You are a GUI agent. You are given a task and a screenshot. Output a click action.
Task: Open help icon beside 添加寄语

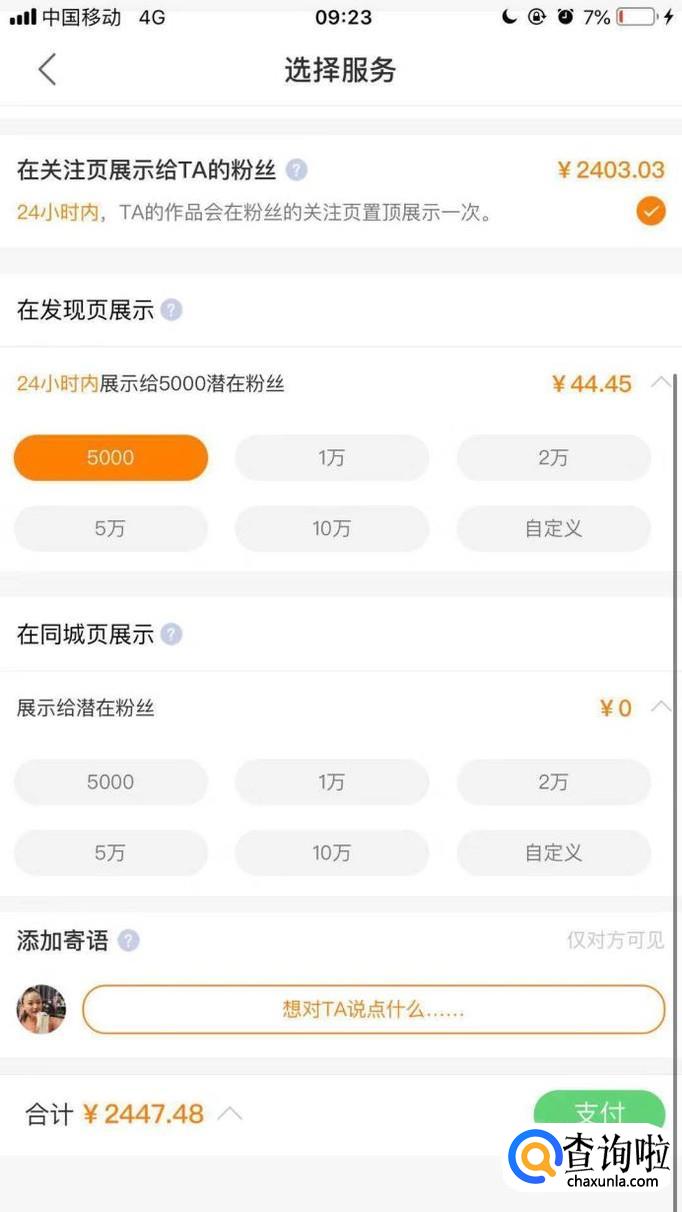128,940
